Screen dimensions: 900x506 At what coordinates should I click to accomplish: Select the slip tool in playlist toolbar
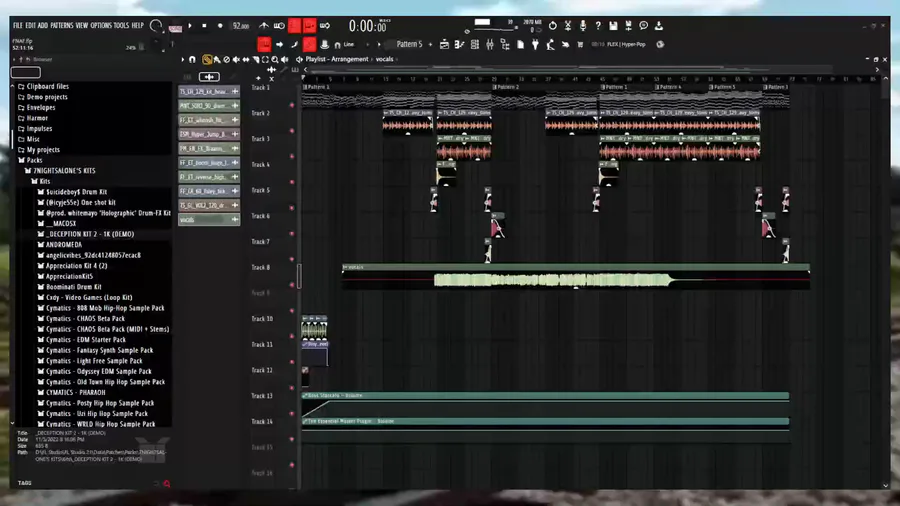[246, 60]
